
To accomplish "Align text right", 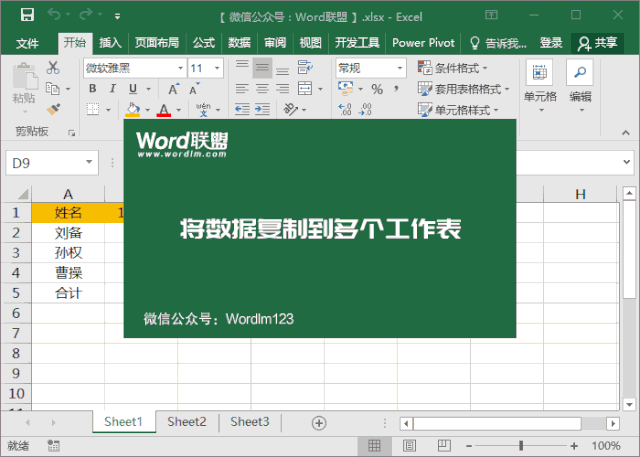I will point(282,89).
